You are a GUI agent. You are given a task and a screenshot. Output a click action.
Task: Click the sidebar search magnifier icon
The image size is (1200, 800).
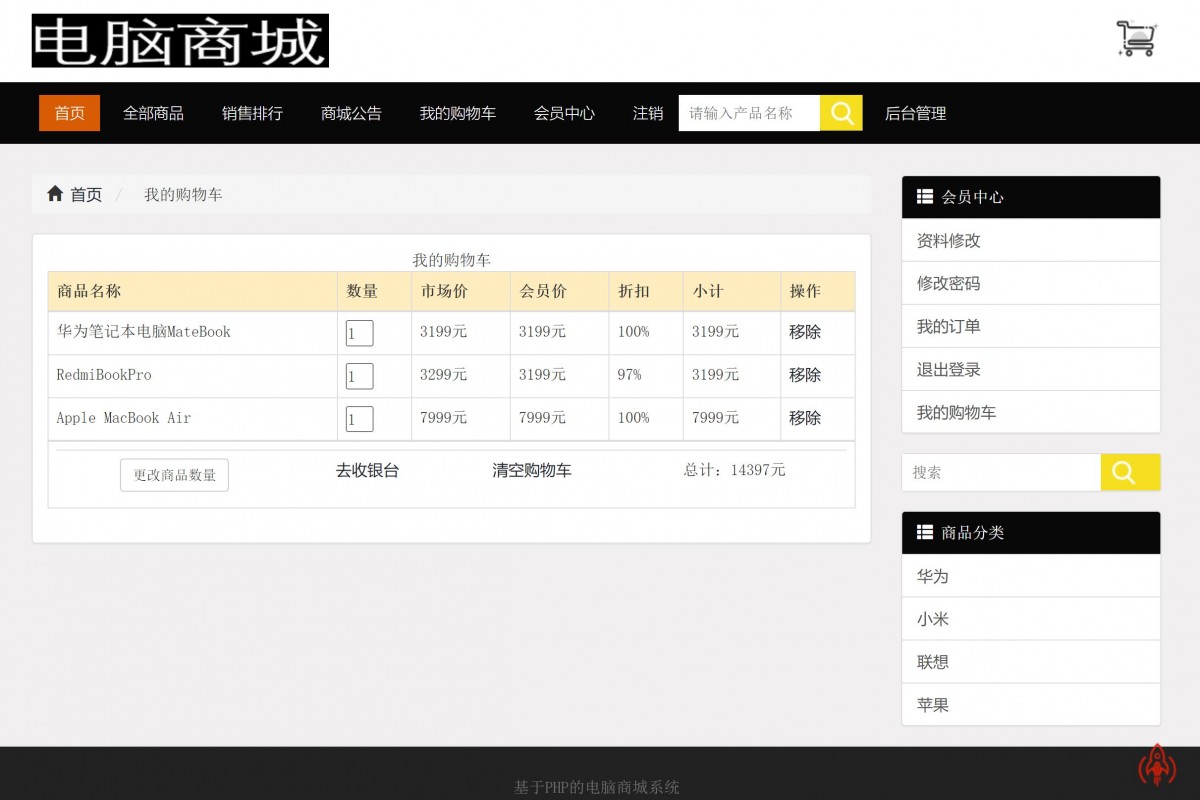pos(1130,472)
